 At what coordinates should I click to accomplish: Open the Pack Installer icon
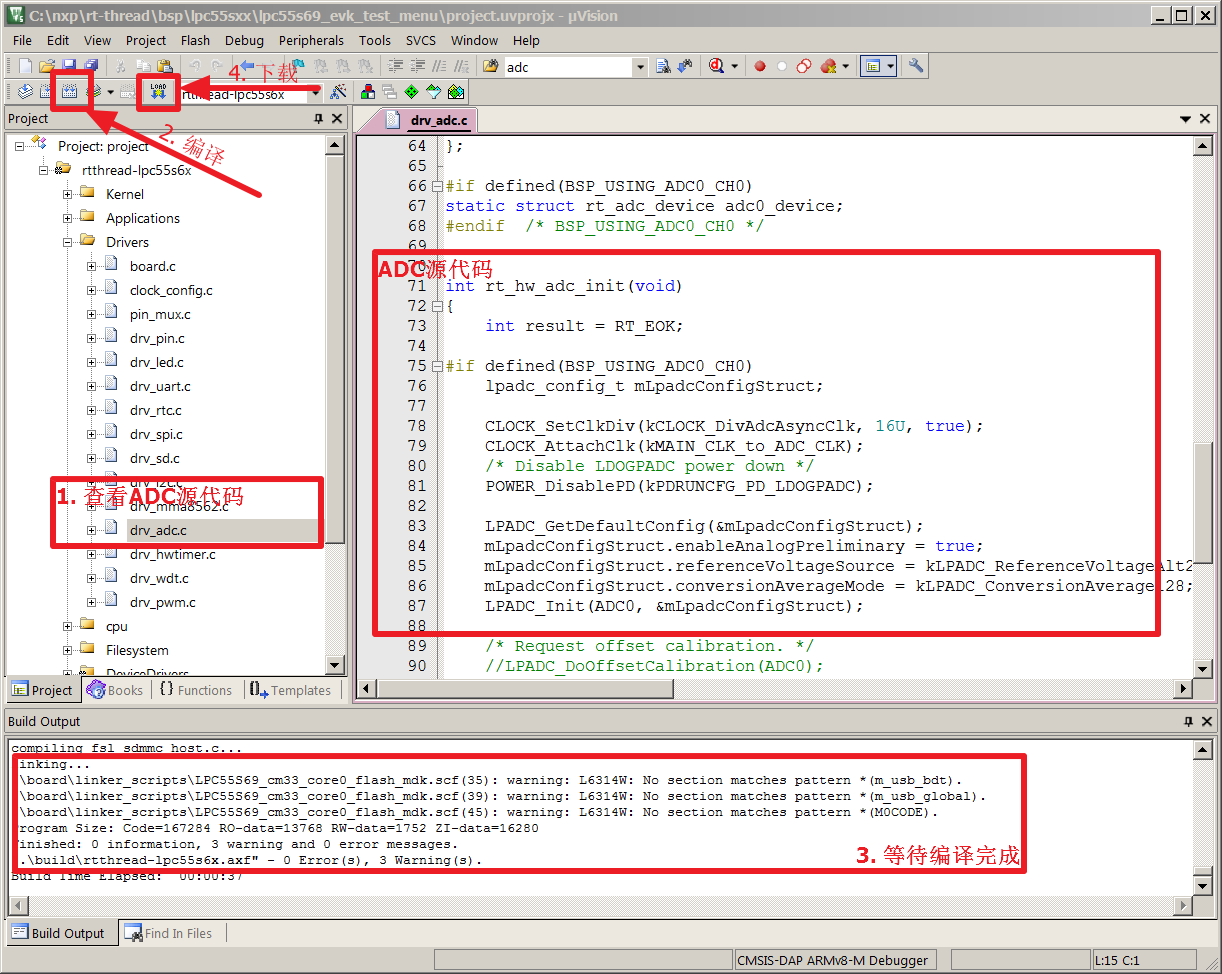click(x=456, y=92)
